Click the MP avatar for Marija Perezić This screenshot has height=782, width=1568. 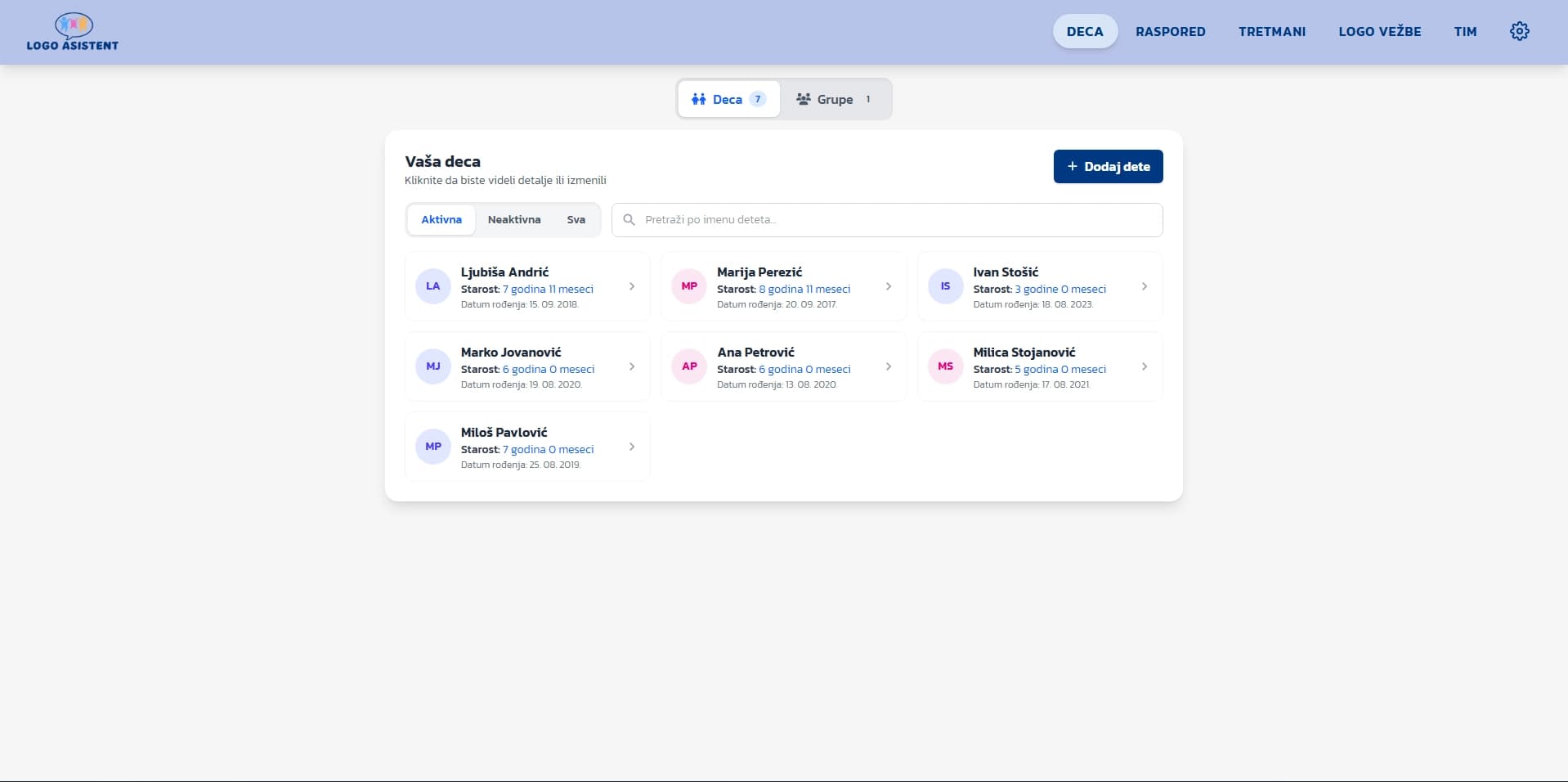(x=689, y=286)
